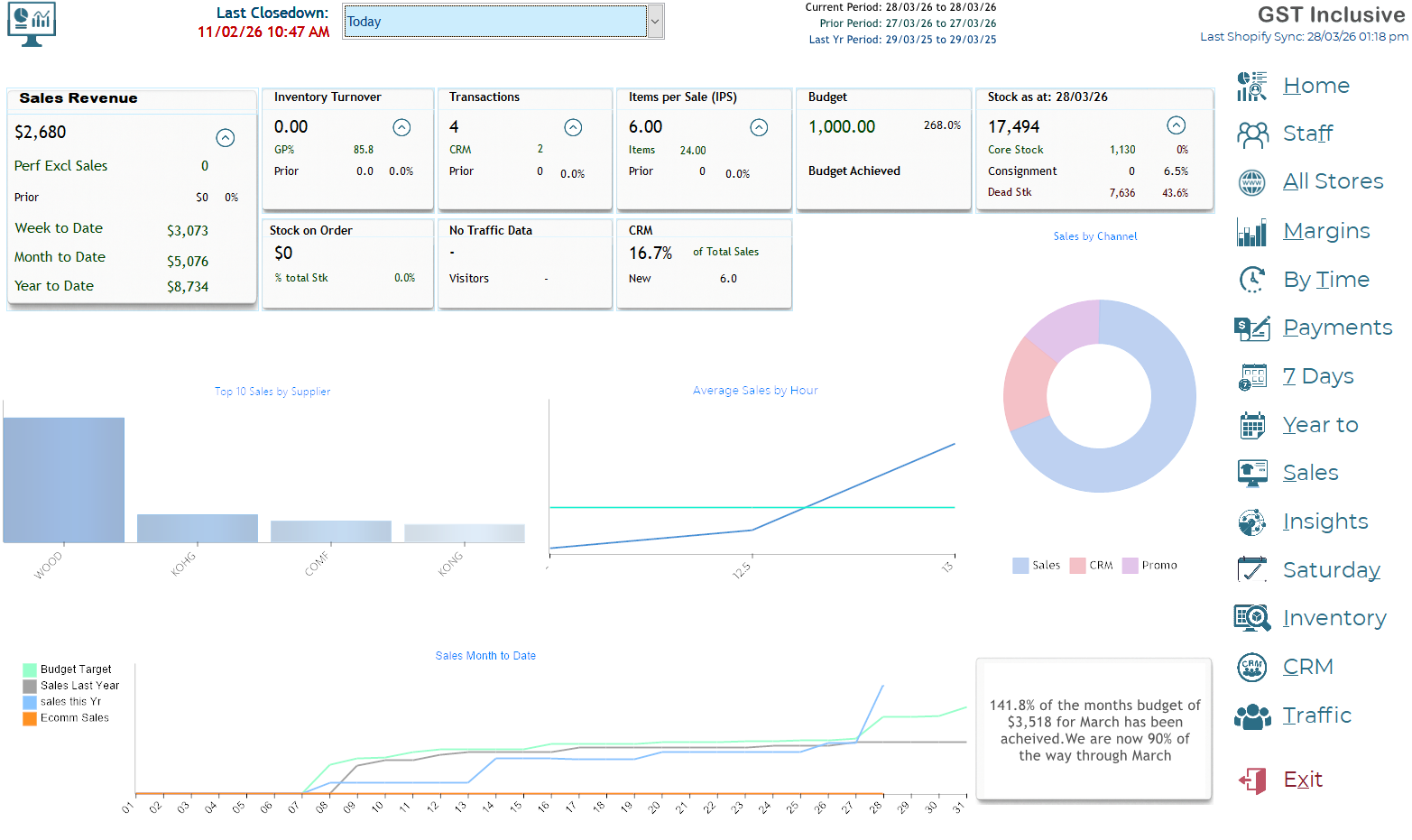
Task: Click the 7 Days calendar icon
Action: [x=1251, y=377]
